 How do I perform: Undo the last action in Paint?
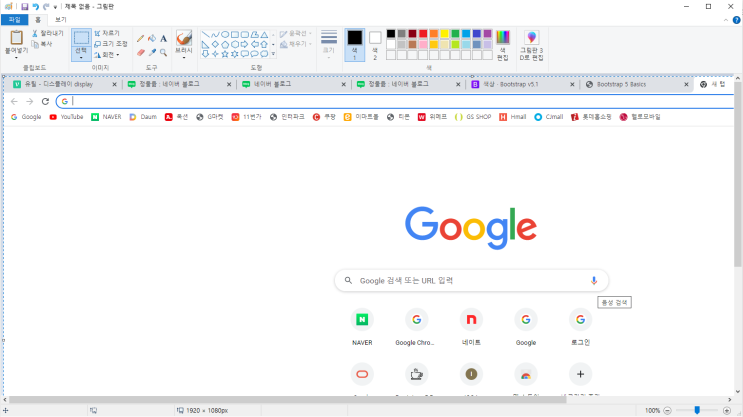click(x=36, y=7)
